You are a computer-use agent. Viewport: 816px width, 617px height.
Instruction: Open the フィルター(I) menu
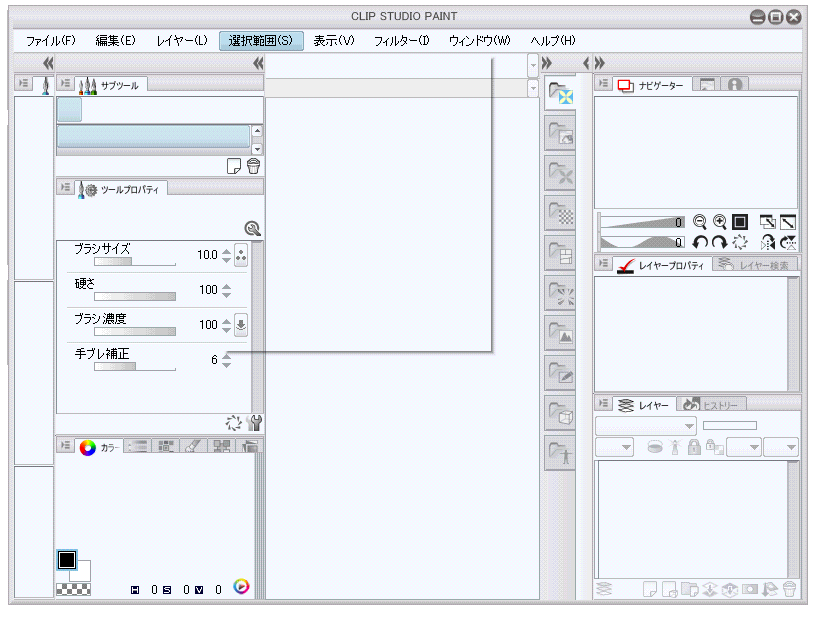[x=401, y=41]
